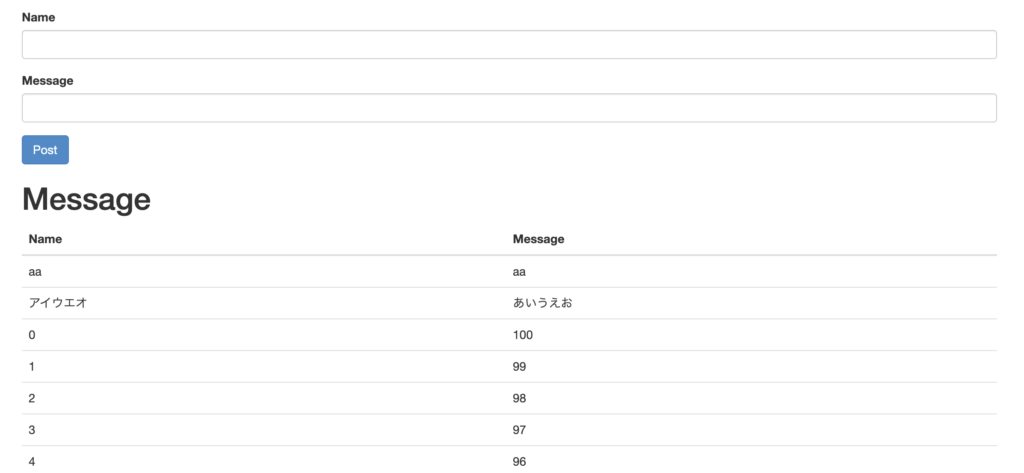The width and height of the screenshot is (1024, 473).
Task: Select the message cell showing 97
Action: (x=752, y=430)
